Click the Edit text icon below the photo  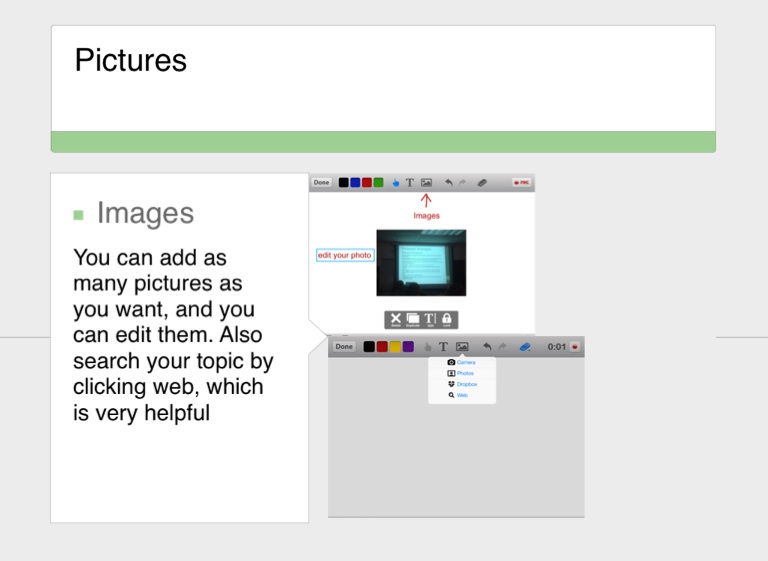click(x=430, y=319)
